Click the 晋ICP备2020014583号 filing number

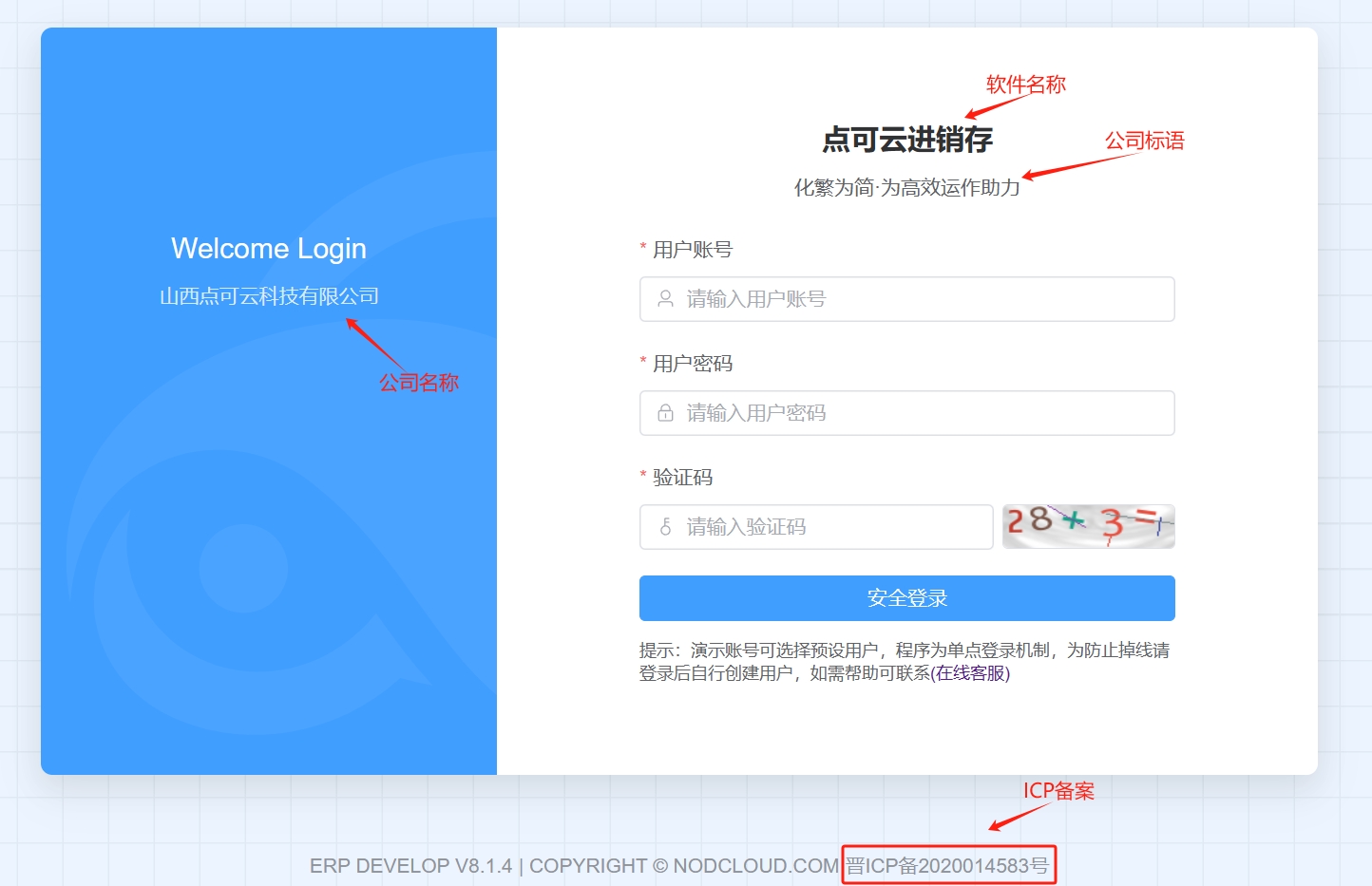click(947, 866)
